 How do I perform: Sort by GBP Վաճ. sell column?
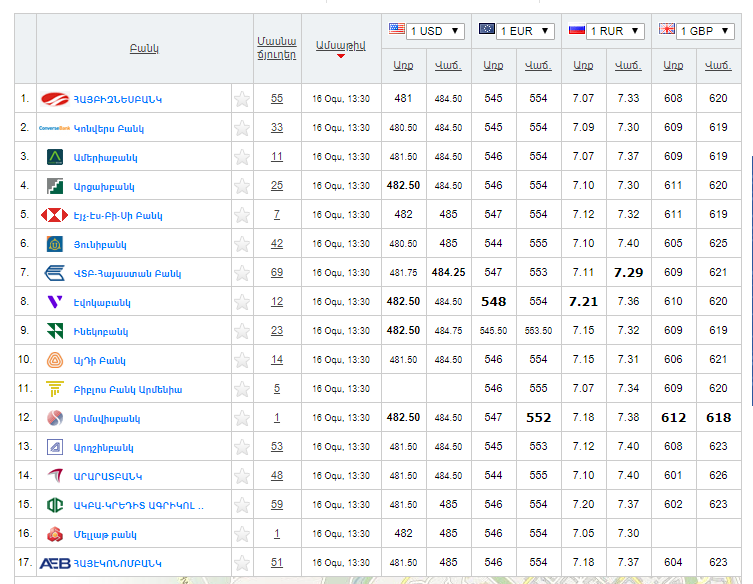[718, 66]
